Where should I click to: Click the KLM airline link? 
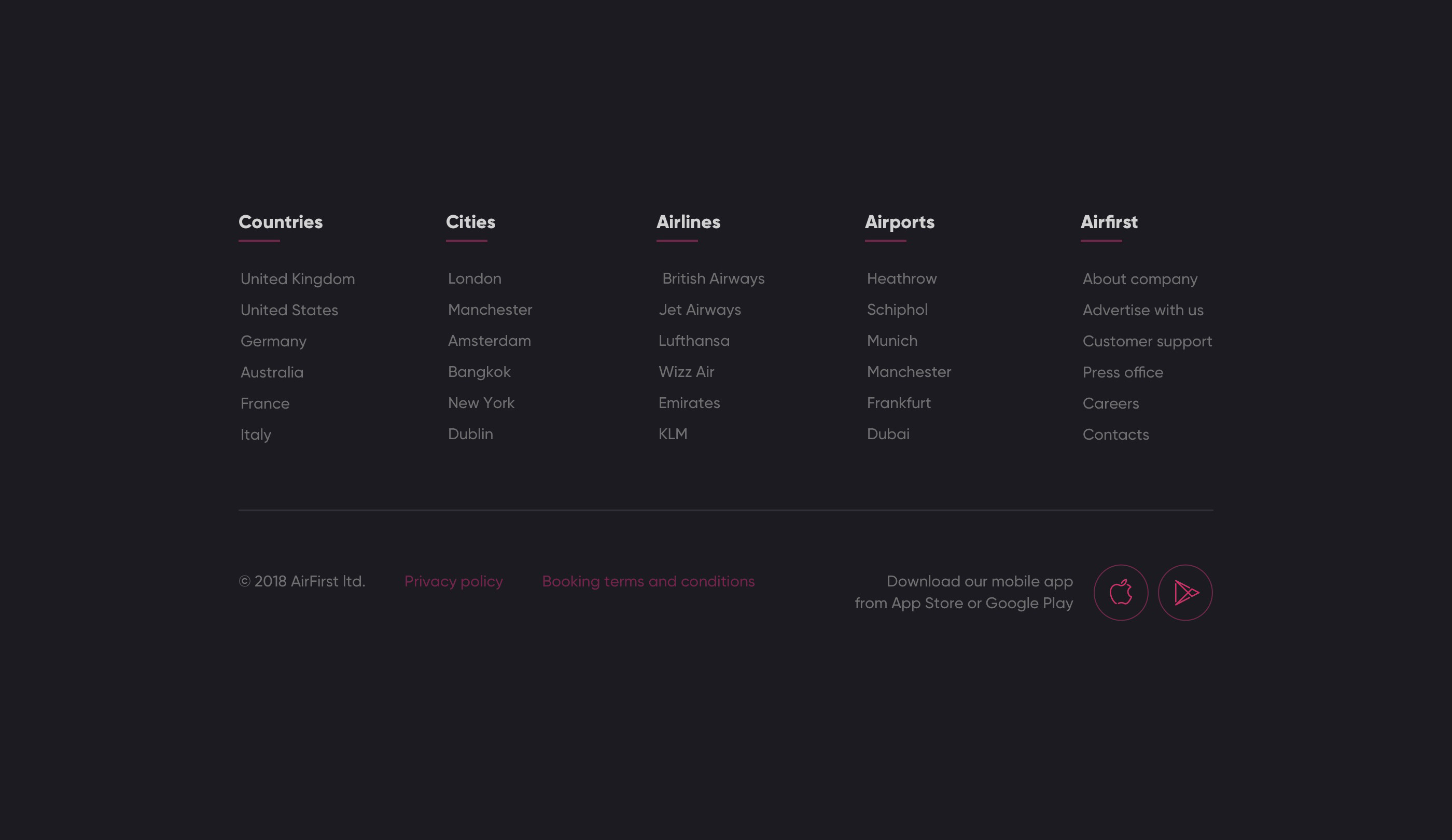pyautogui.click(x=673, y=434)
